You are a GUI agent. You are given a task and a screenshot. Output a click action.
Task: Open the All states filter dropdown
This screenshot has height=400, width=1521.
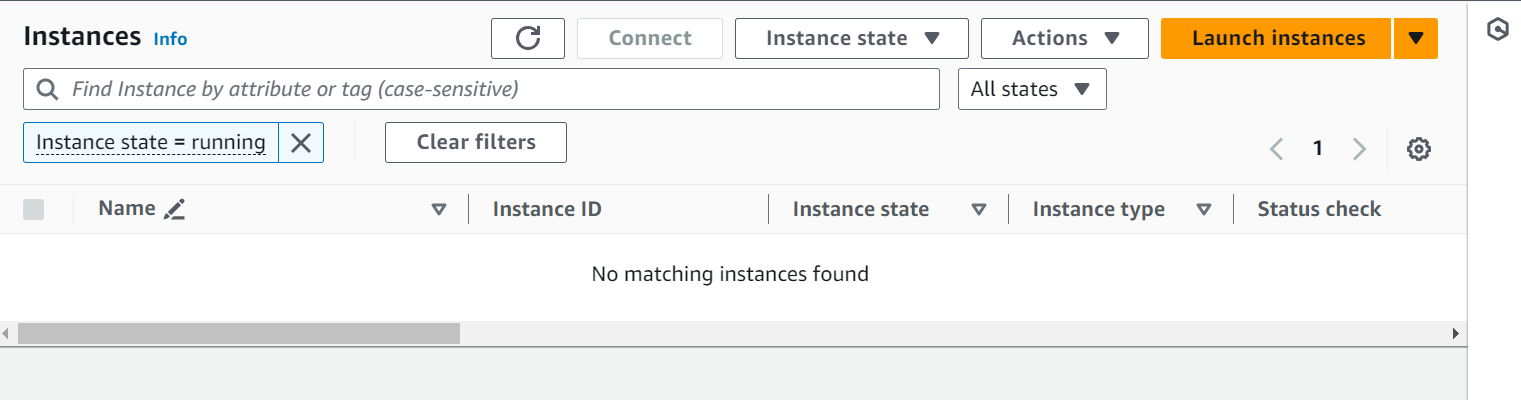click(1032, 89)
